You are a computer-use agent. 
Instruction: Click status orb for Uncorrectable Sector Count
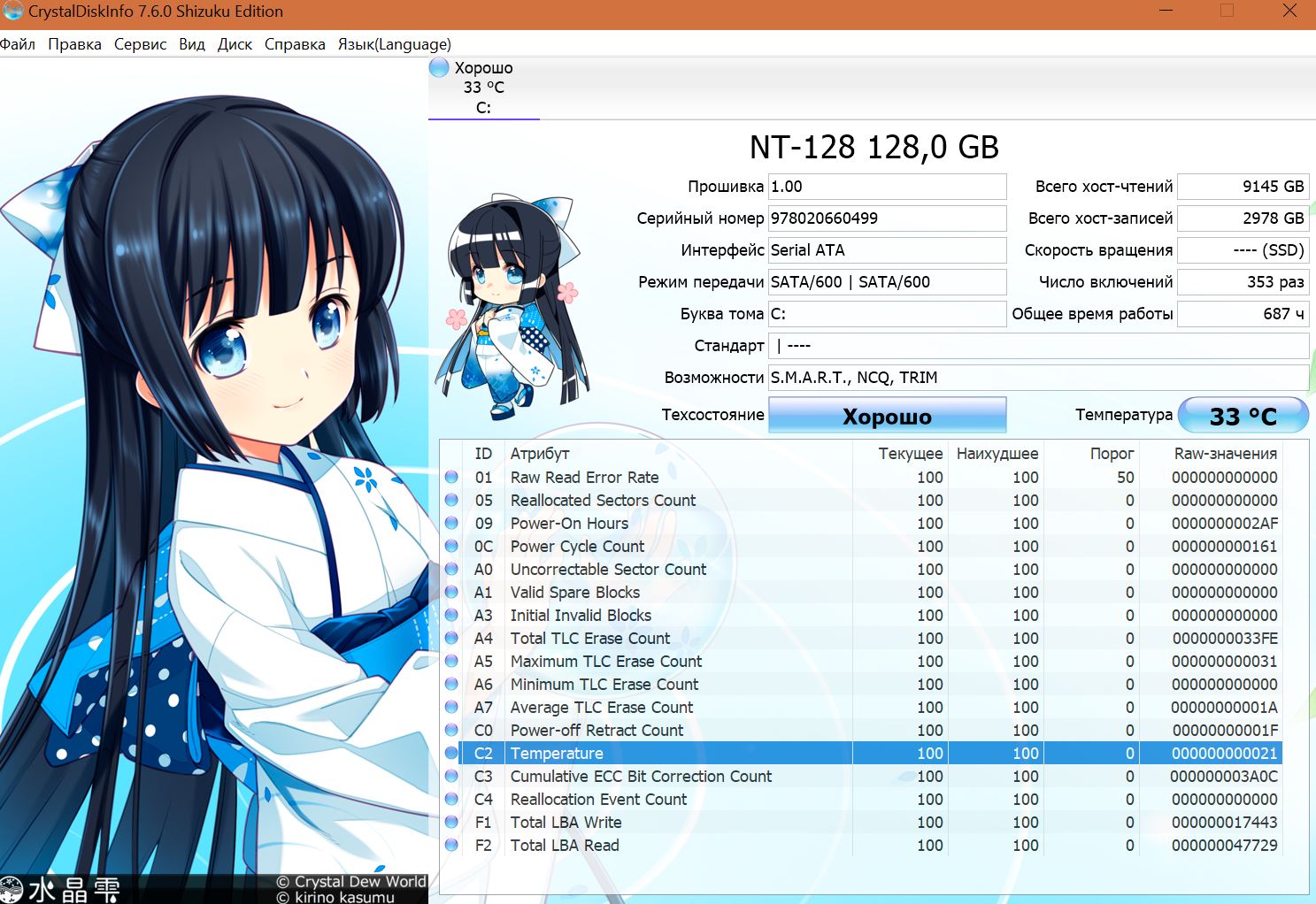451,570
